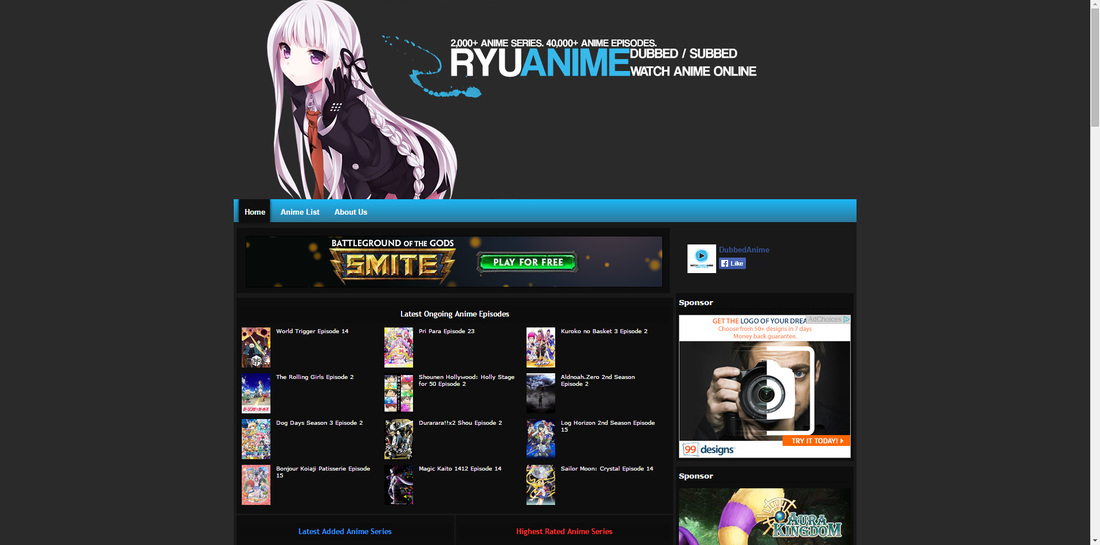Open Aldnoah.Zero 2nd Season Episode 2

tap(598, 380)
